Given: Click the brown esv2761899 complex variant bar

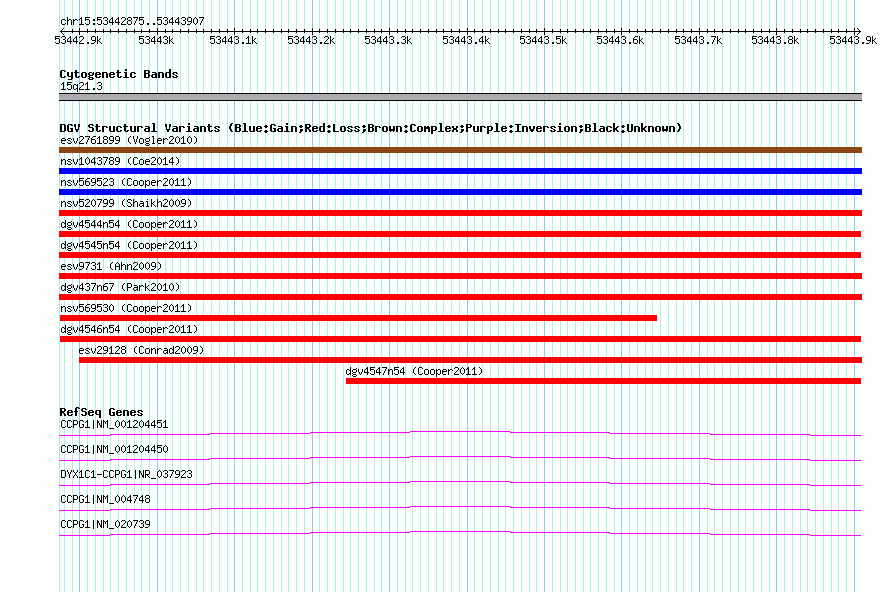Looking at the screenshot, I should [x=460, y=150].
